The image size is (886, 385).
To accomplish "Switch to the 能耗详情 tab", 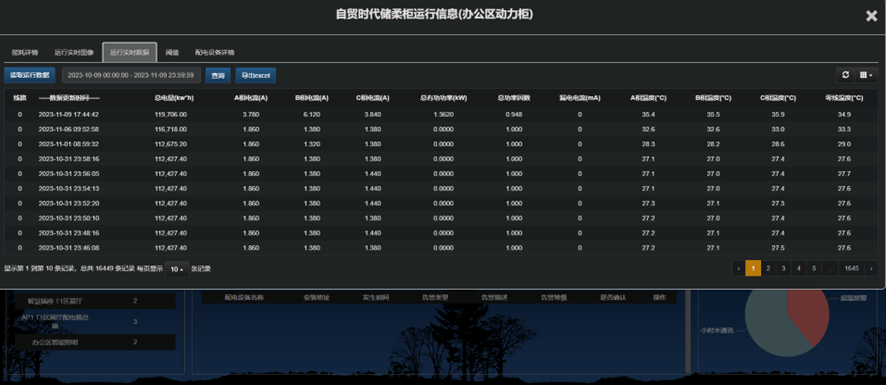I will click(25, 52).
